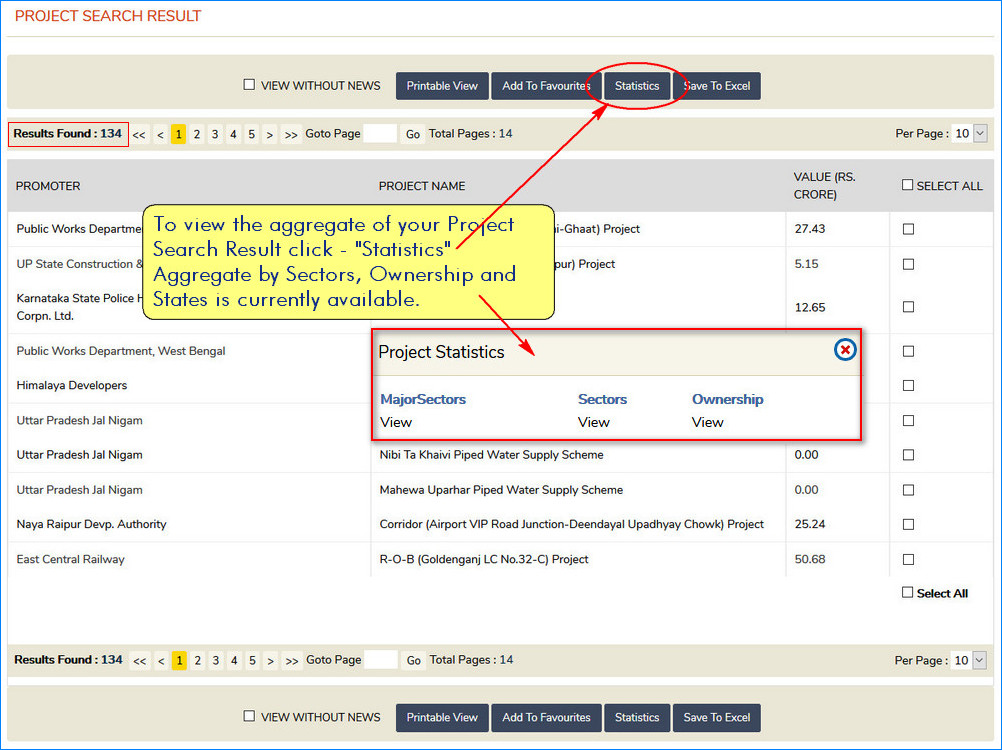The width and height of the screenshot is (1002, 750).
Task: View MajorSectors statistics
Action: click(396, 422)
